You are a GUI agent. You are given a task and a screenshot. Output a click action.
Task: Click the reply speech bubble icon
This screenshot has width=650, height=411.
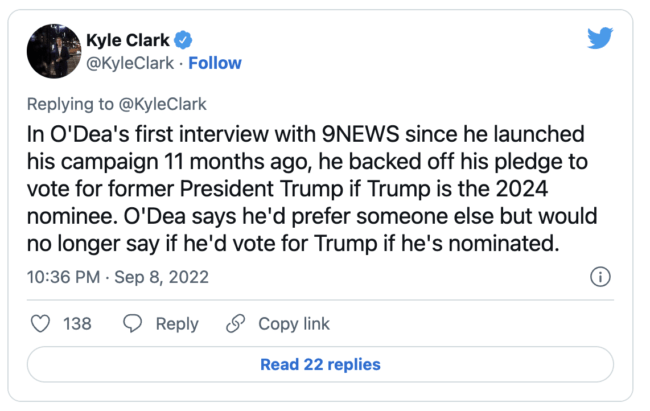click(132, 324)
